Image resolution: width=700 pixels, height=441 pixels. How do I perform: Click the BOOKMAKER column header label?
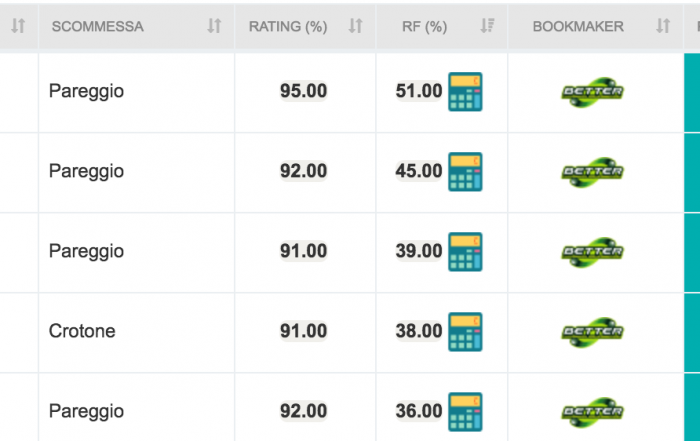coord(578,27)
